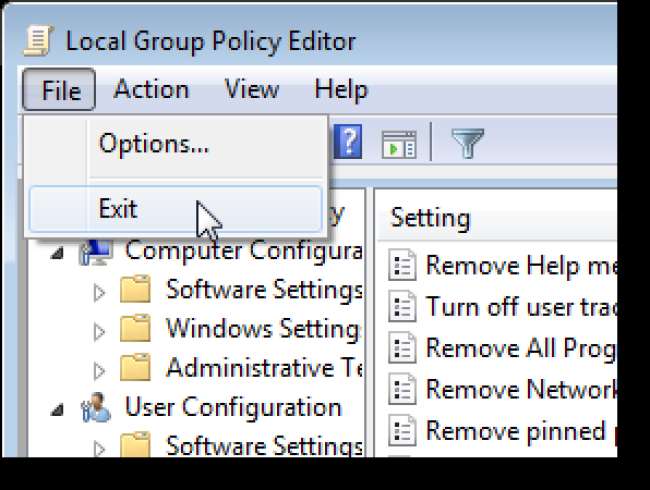Click the Administrative Templates folder icon
This screenshot has width=650, height=490.
136,368
